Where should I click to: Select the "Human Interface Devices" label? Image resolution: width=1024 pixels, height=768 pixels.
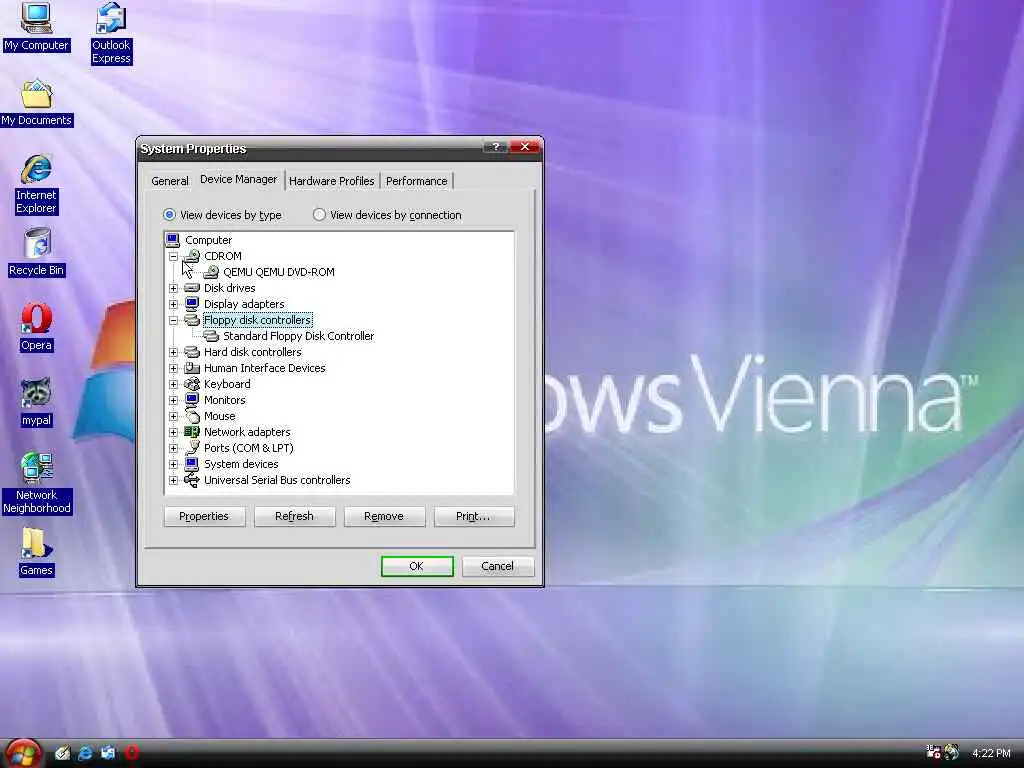(264, 368)
